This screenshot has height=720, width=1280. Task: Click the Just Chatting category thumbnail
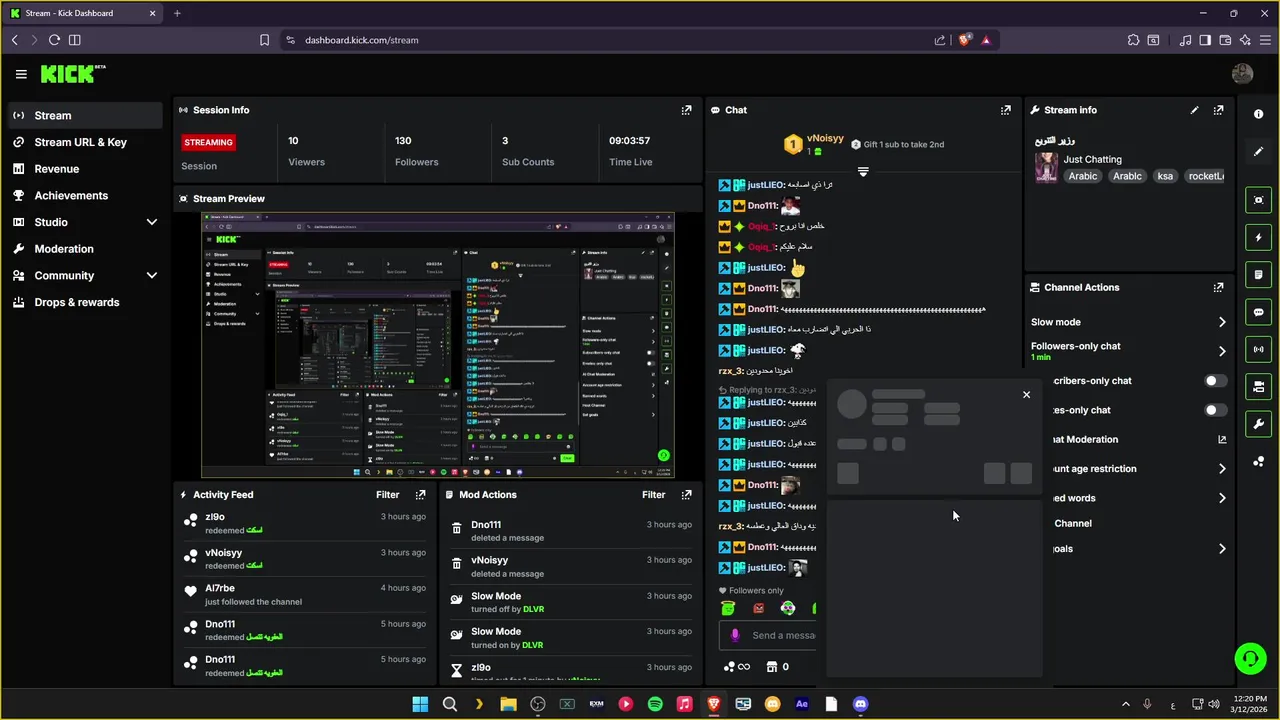click(x=1046, y=167)
